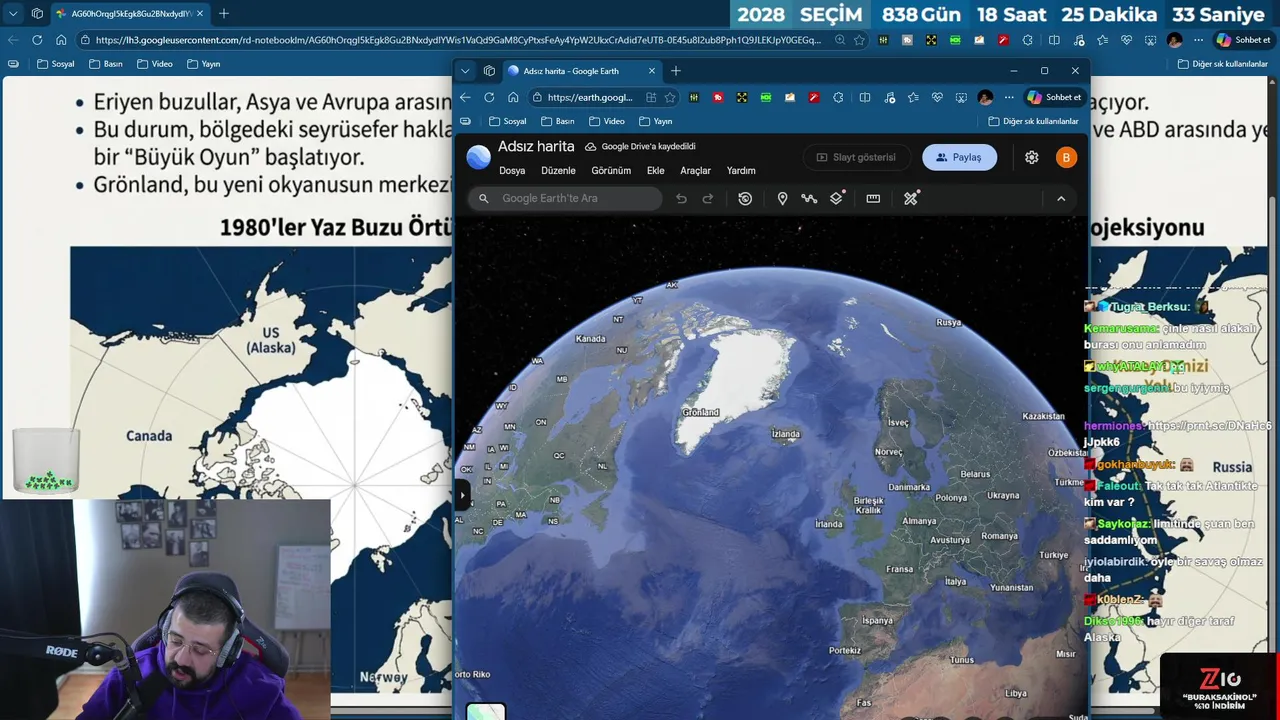Viewport: 1280px width, 720px height.
Task: Collapse the Earth toolbar with chevron
Action: pyautogui.click(x=1061, y=198)
